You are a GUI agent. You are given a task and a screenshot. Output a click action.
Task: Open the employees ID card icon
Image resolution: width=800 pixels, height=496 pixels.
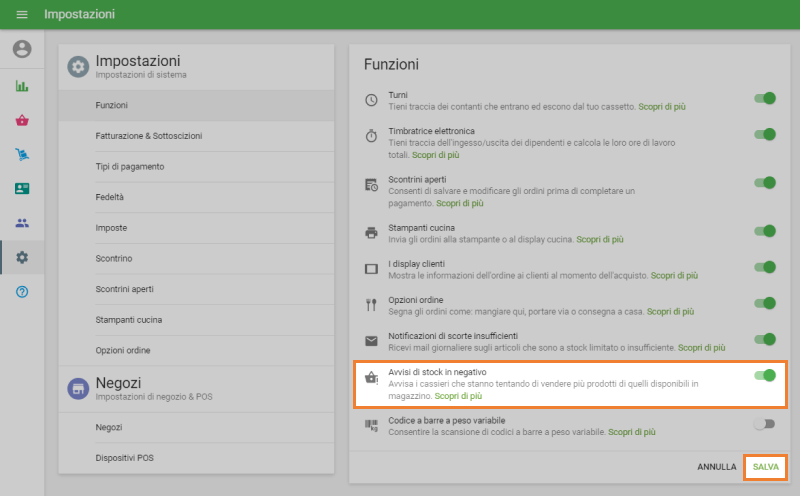[x=22, y=189]
